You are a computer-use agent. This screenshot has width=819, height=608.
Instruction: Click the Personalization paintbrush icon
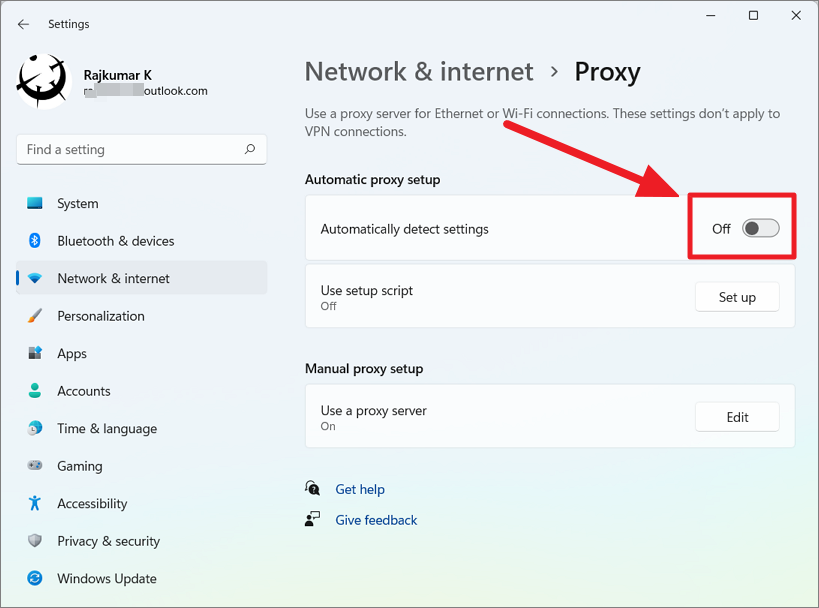pos(34,316)
